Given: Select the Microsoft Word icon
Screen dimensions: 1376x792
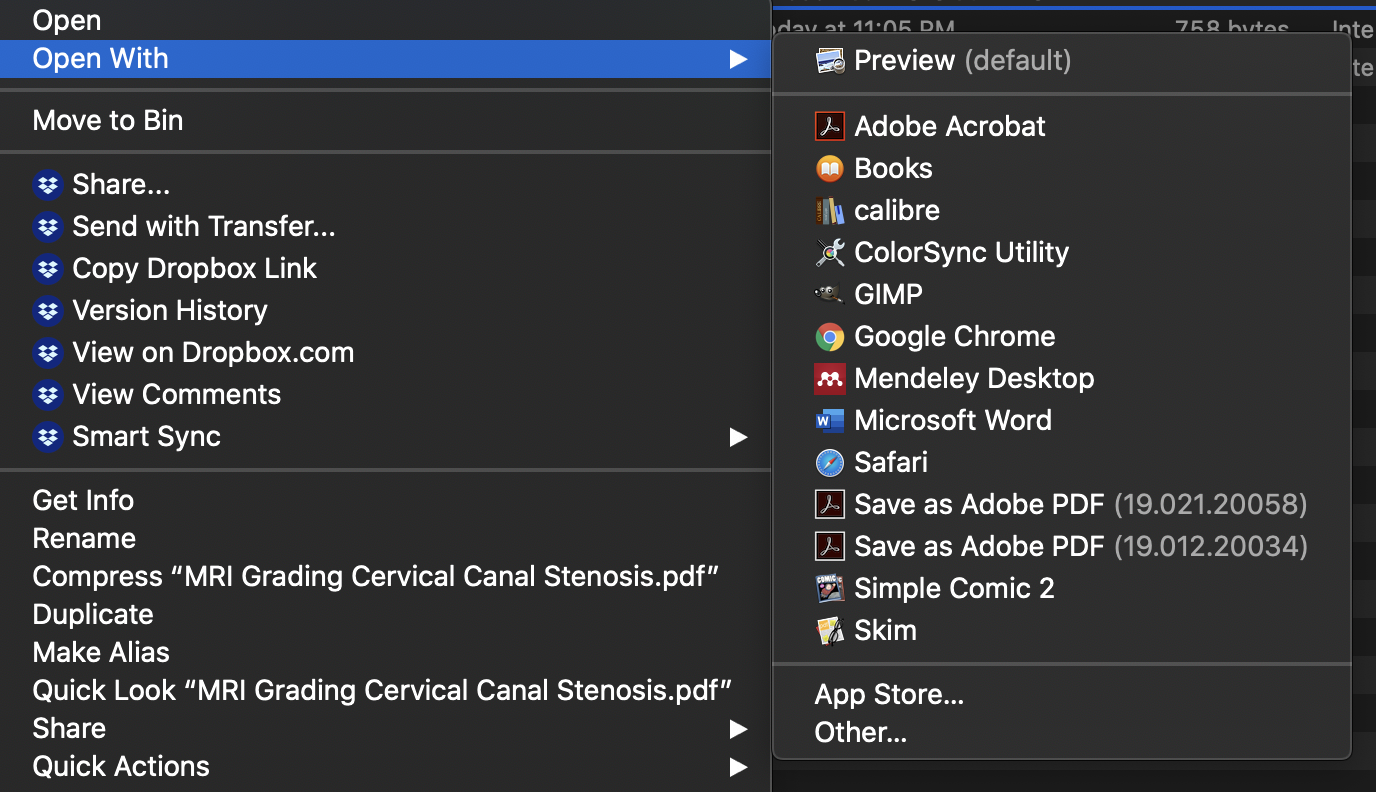Looking at the screenshot, I should pyautogui.click(x=830, y=420).
